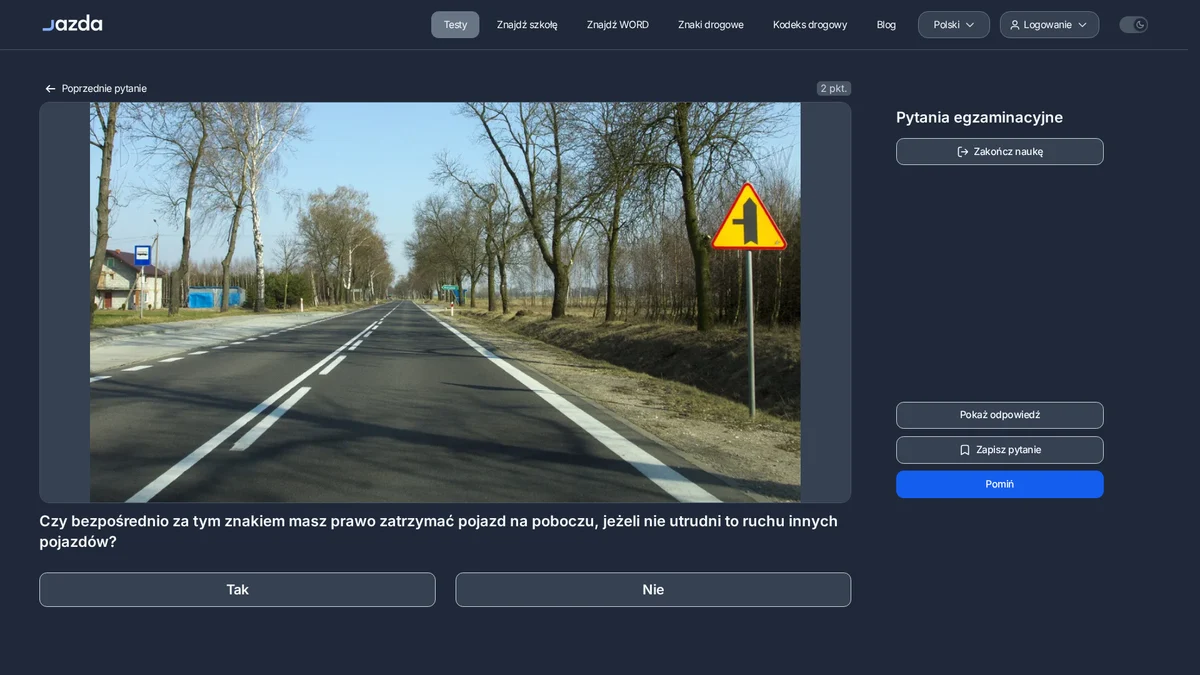This screenshot has height=675, width=1200.
Task: Click the road sign question photo
Action: (x=445, y=302)
